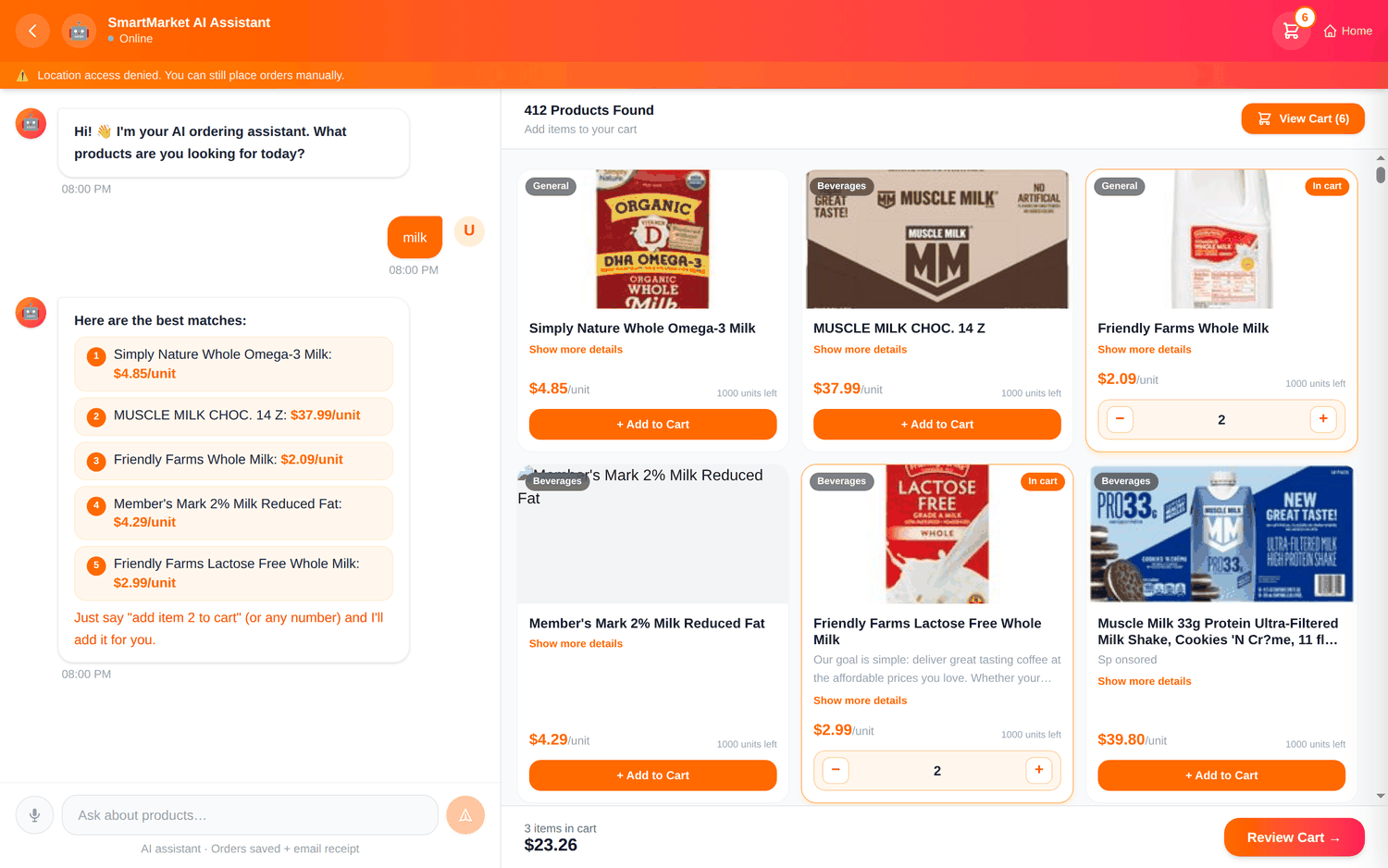Click the $23.26 cart total
This screenshot has height=868, width=1388.
[551, 845]
